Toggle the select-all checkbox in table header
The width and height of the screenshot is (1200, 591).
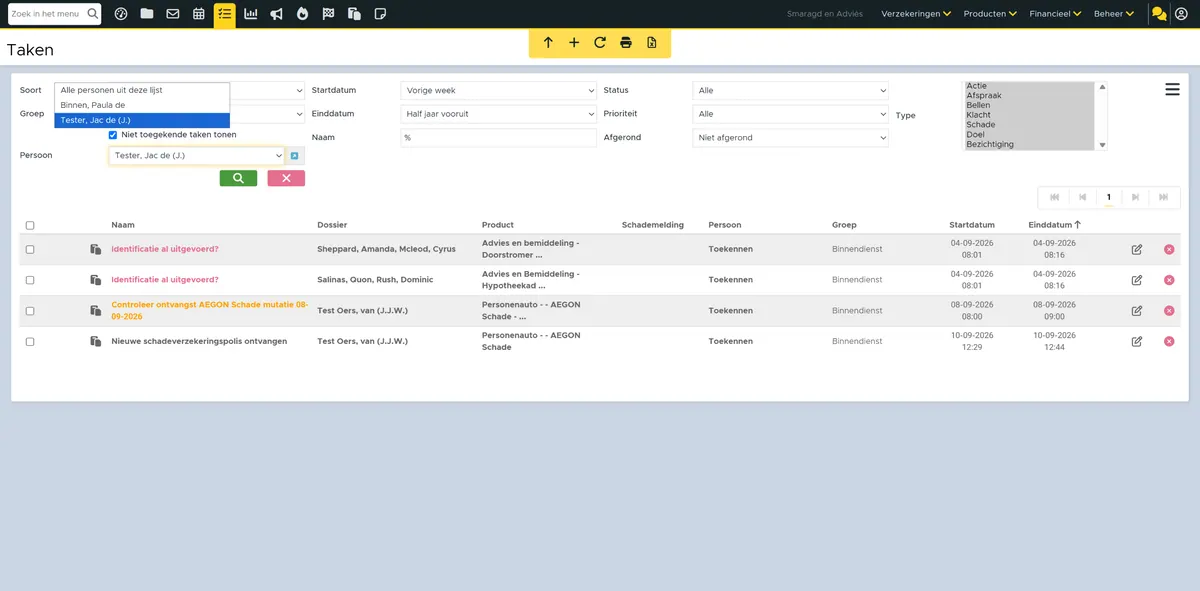pyautogui.click(x=30, y=226)
